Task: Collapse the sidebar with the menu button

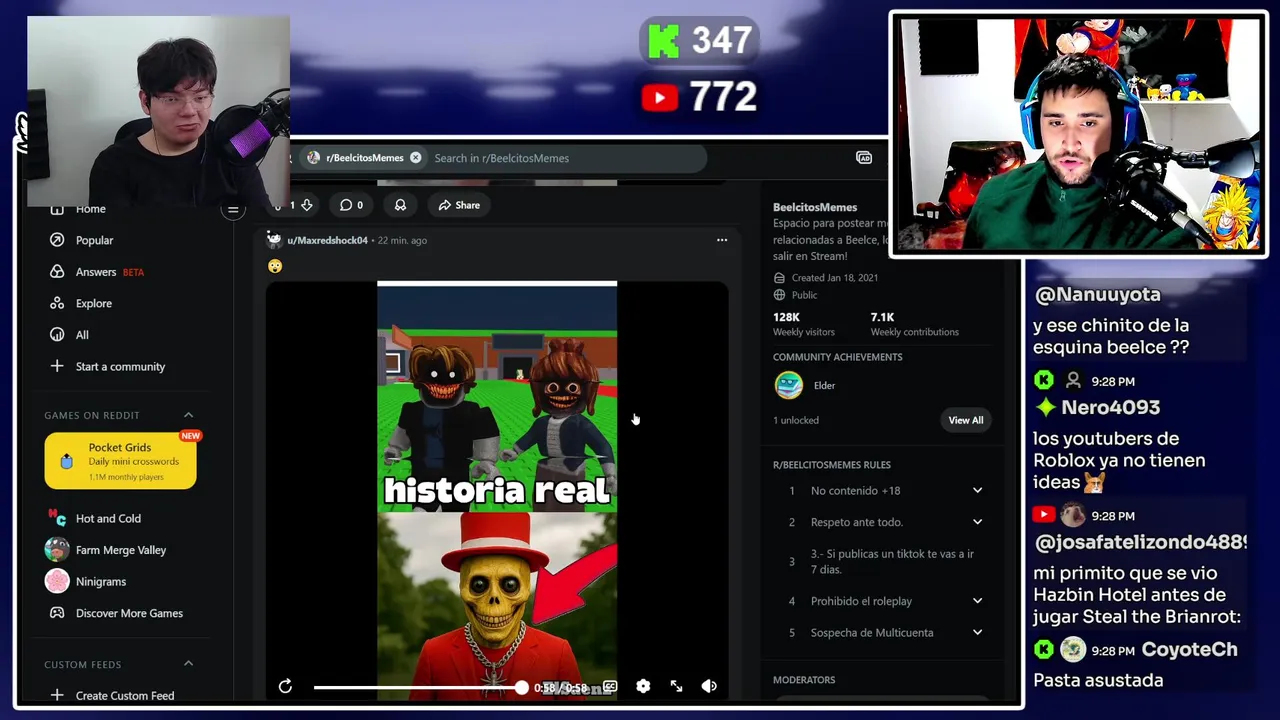Action: click(233, 209)
